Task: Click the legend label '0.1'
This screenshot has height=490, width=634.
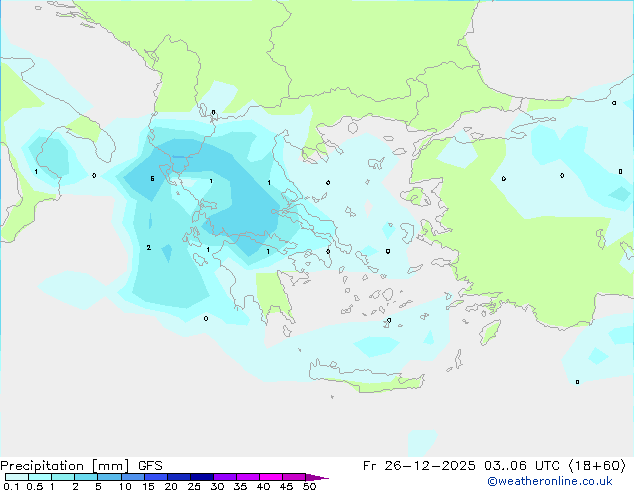Action: (x=11, y=486)
